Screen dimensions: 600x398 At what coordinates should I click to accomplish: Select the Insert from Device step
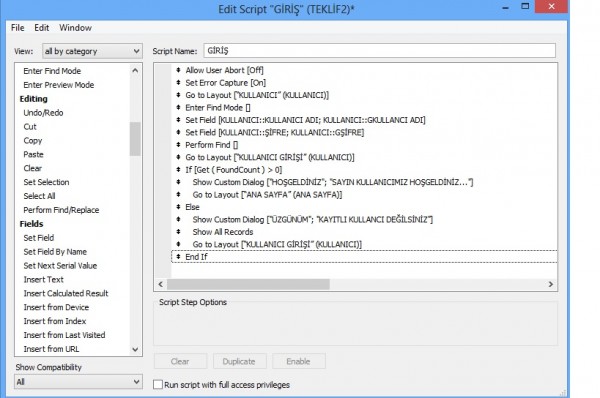[x=56, y=307]
